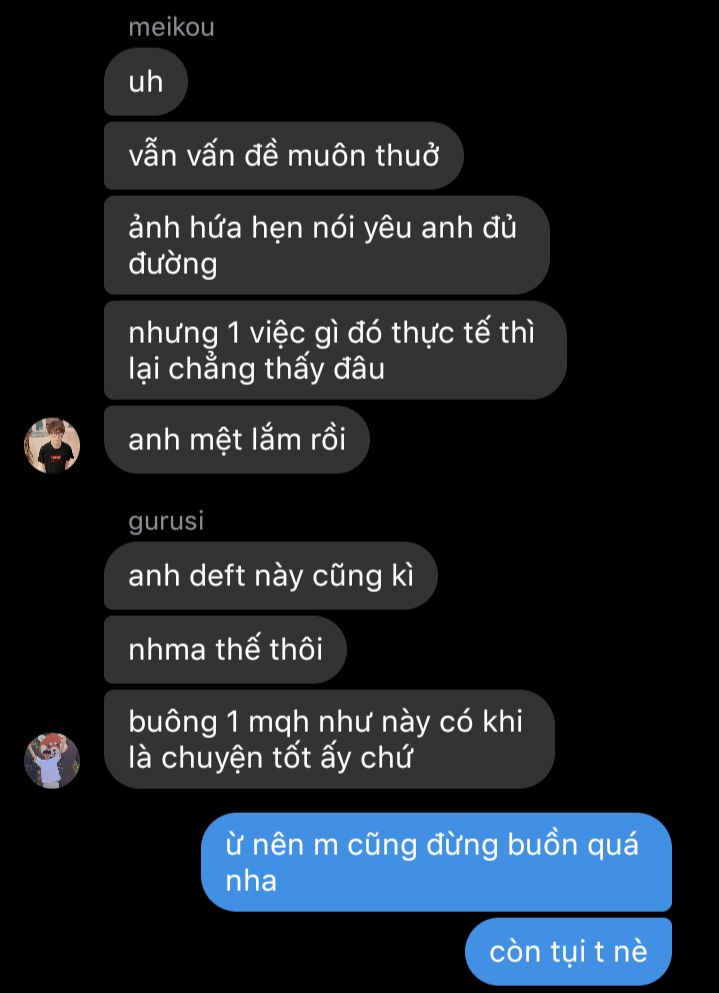
Task: Open the meikou sender name
Action: click(171, 27)
